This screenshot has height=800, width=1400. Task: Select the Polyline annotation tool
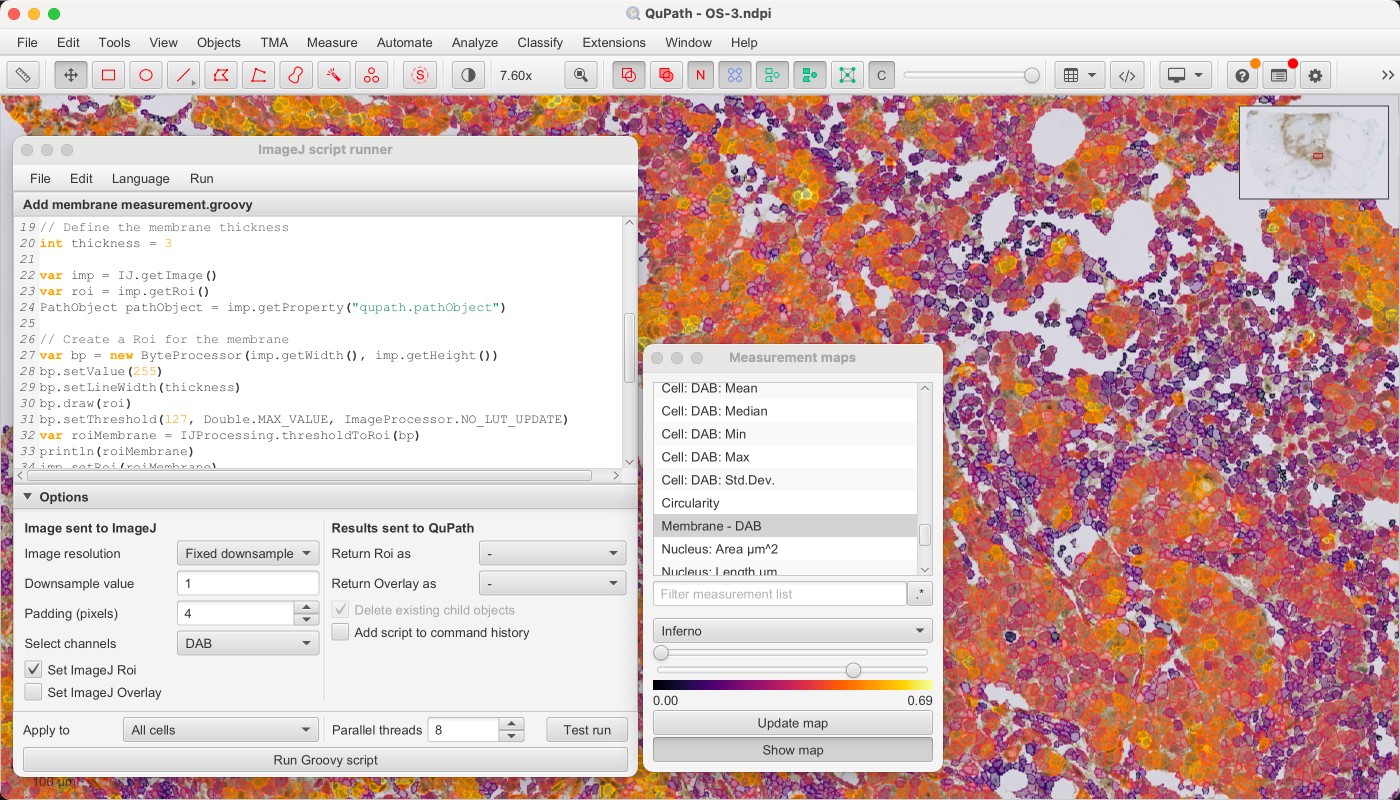coord(258,75)
